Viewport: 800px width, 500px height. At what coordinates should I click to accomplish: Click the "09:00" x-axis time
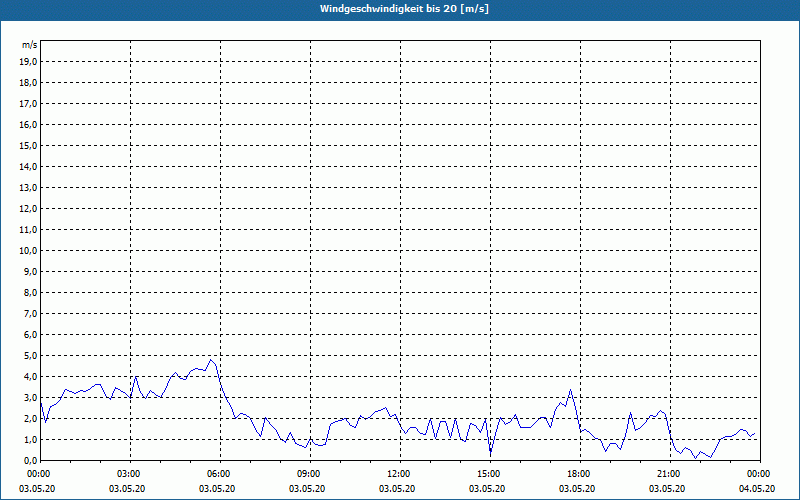[x=310, y=474]
